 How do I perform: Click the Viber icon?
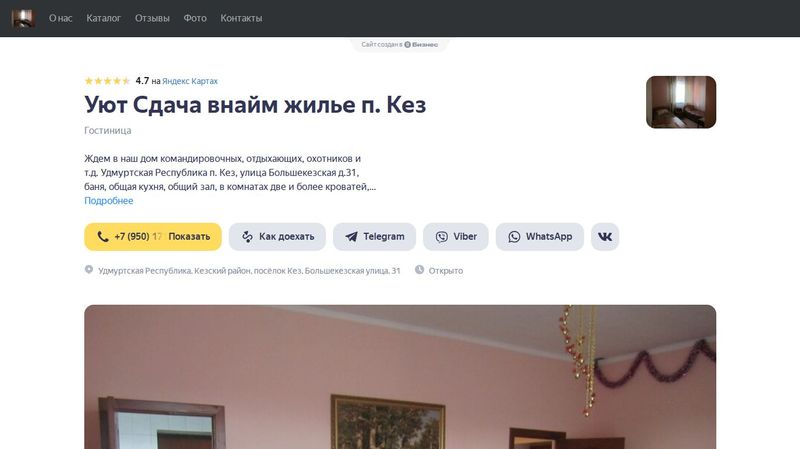pyautogui.click(x=441, y=237)
